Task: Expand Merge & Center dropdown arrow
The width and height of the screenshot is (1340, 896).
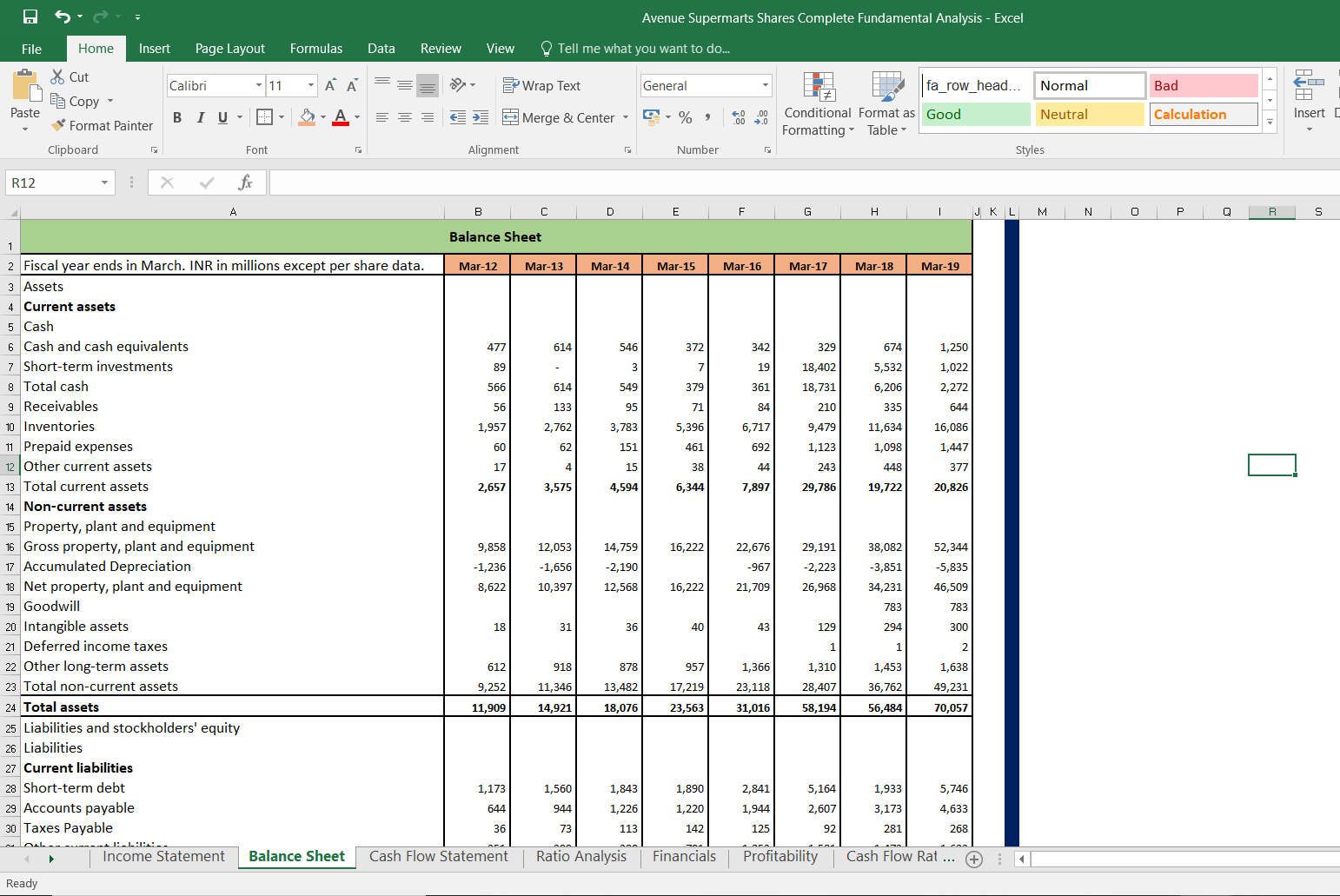Action: point(626,117)
